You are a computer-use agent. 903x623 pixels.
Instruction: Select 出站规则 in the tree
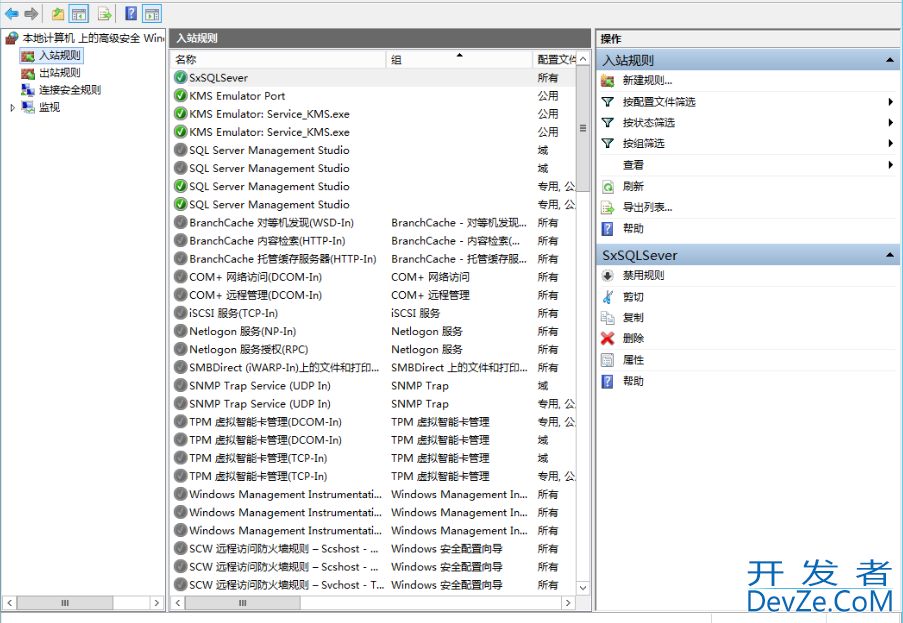(60, 73)
